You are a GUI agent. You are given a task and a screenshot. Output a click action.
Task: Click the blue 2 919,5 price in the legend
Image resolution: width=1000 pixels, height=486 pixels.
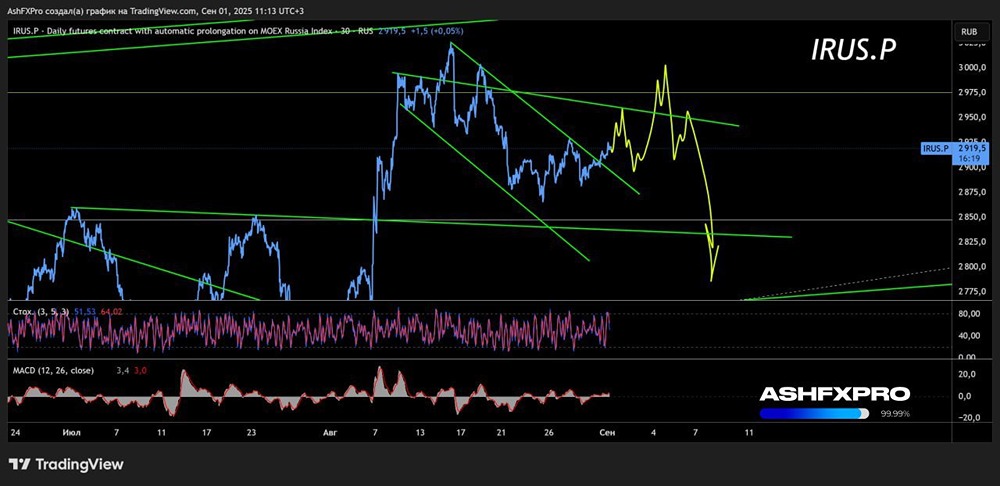pos(390,31)
